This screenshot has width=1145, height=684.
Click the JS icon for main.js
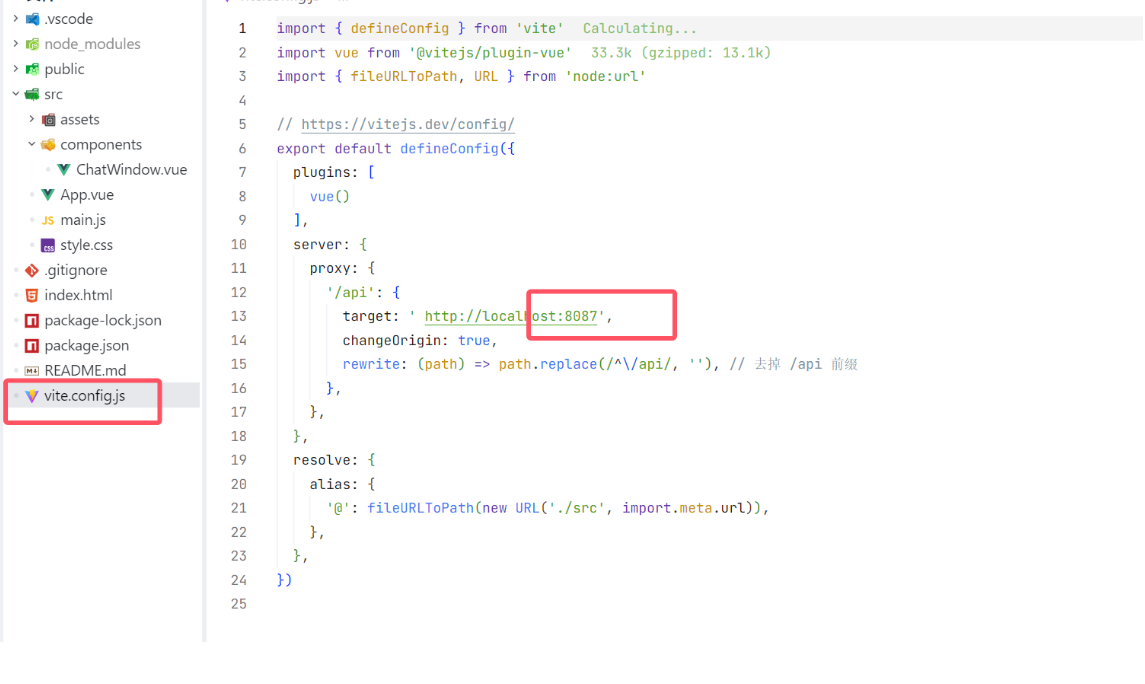[48, 220]
